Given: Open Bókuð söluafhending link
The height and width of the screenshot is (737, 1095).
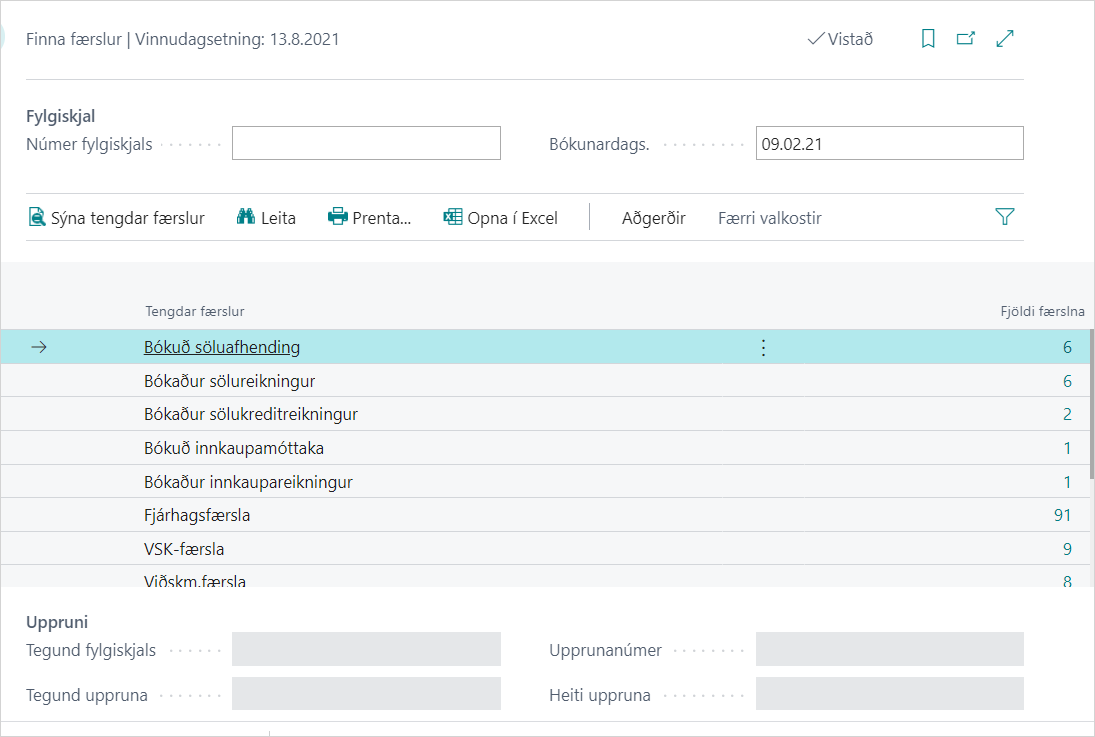Looking at the screenshot, I should (x=222, y=348).
